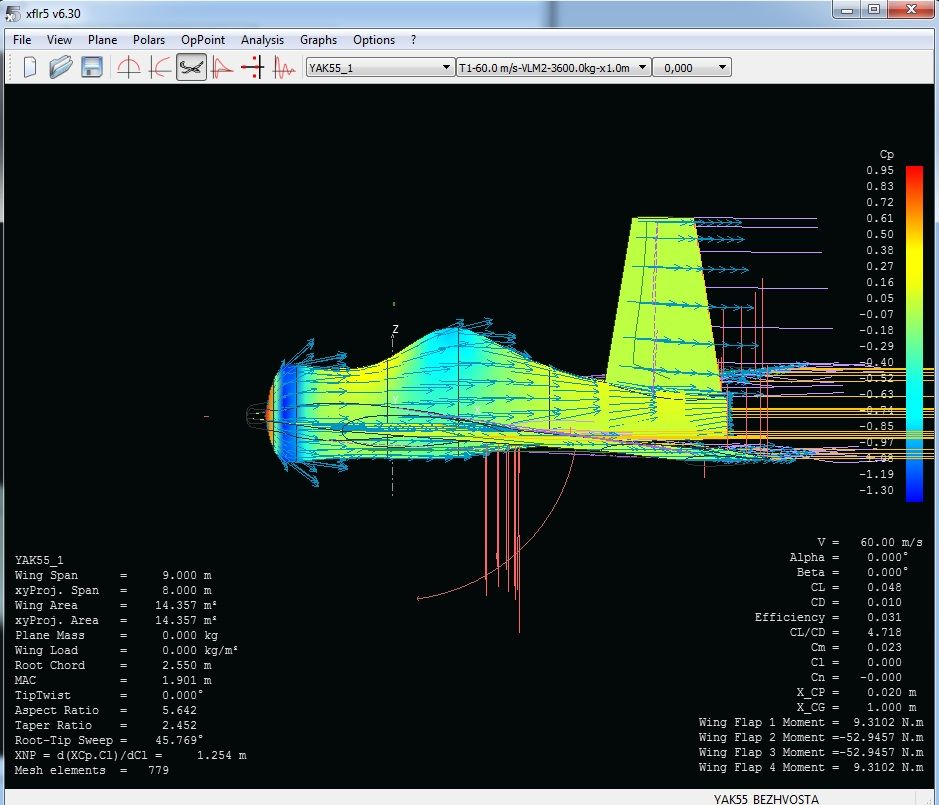Save the project using the floppy disk icon
939x805 pixels.
(92, 67)
